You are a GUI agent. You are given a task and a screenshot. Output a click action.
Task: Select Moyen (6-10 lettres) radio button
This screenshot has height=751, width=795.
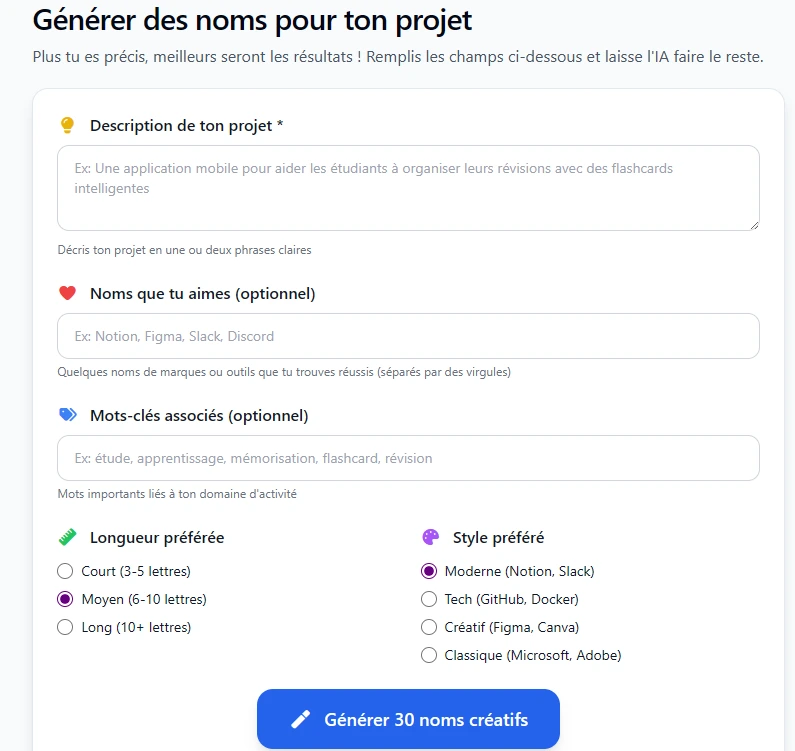[66, 599]
